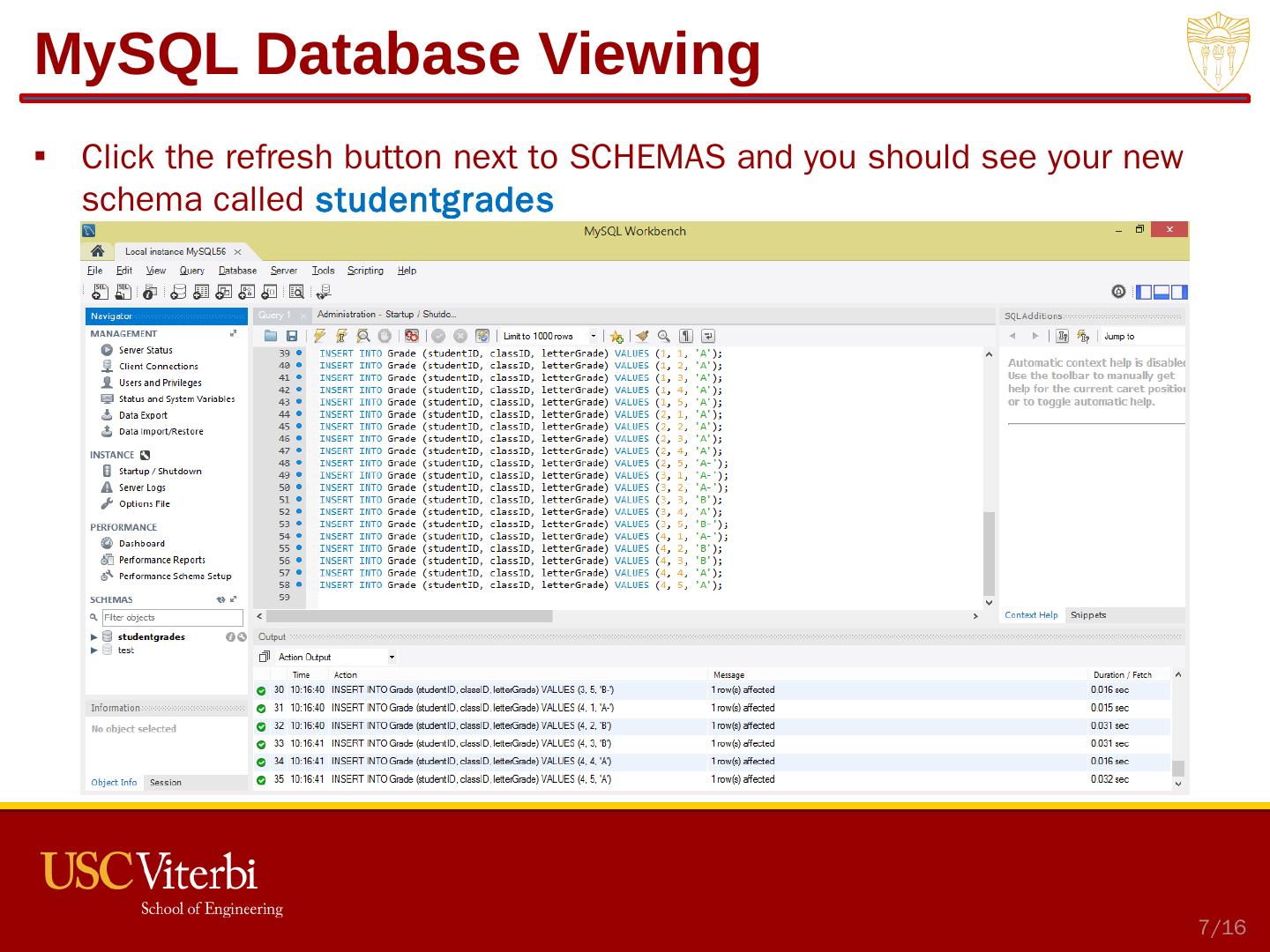Execute query with the lightning bolt icon
Viewport: 1270px width, 952px height.
pos(319,336)
